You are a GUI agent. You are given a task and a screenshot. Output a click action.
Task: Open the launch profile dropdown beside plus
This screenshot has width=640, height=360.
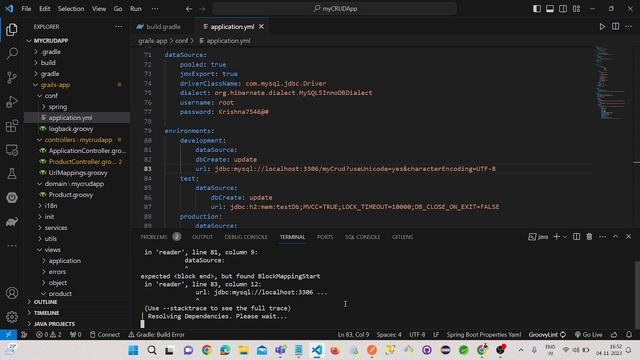(x=565, y=237)
